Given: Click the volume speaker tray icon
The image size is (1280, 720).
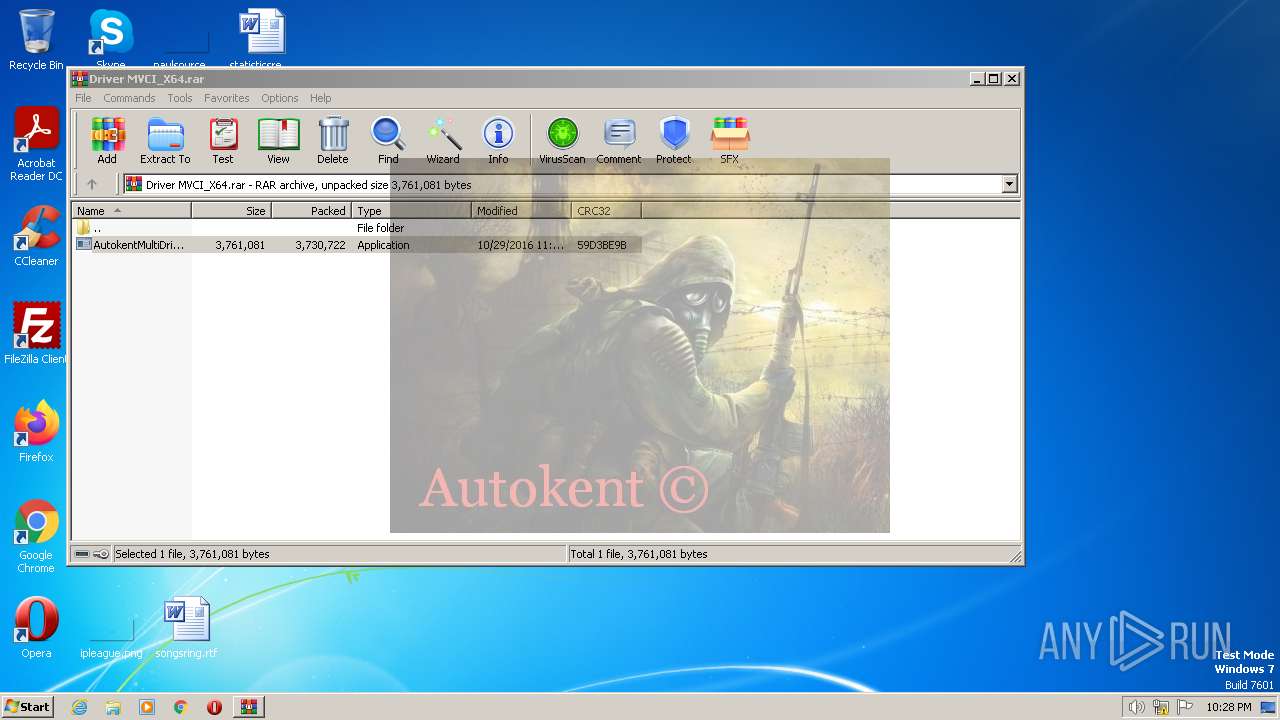Looking at the screenshot, I should coord(1136,707).
